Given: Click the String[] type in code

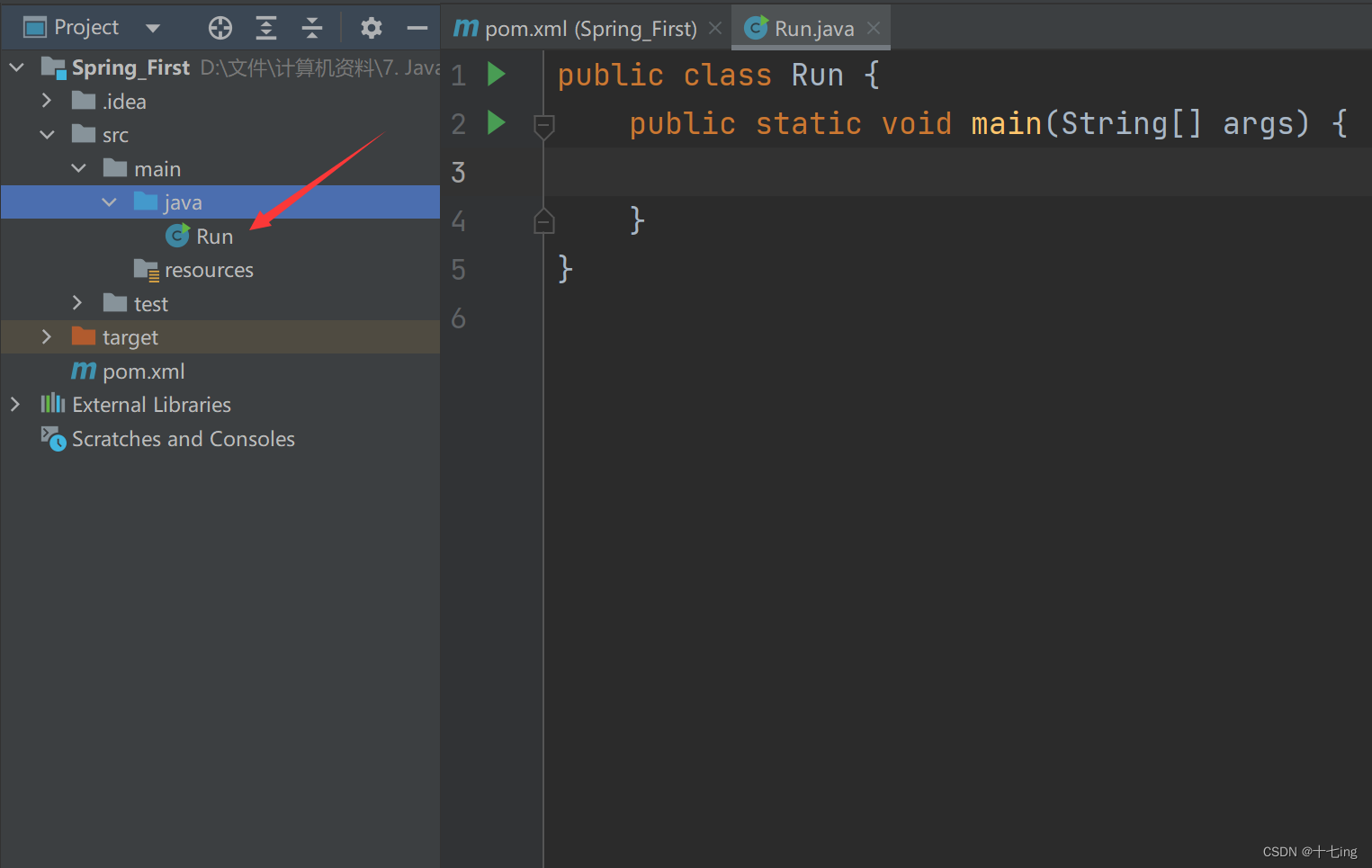Looking at the screenshot, I should point(1131,123).
